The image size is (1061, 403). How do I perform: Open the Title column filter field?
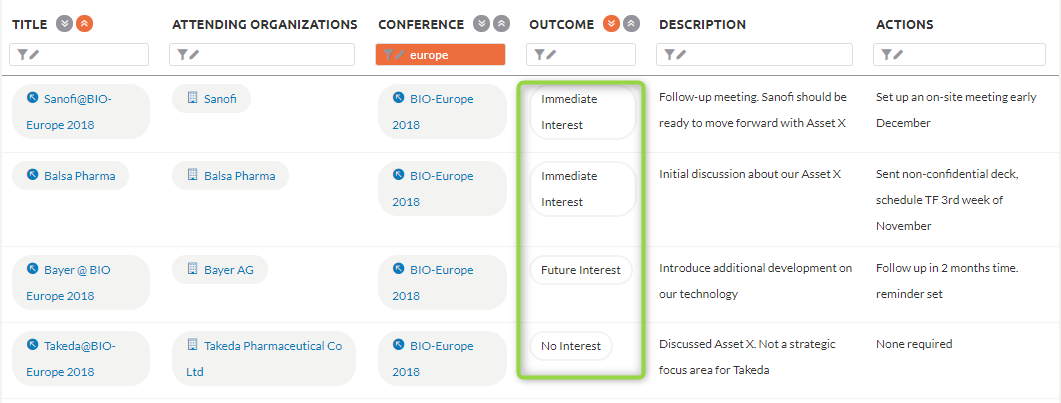click(x=79, y=55)
